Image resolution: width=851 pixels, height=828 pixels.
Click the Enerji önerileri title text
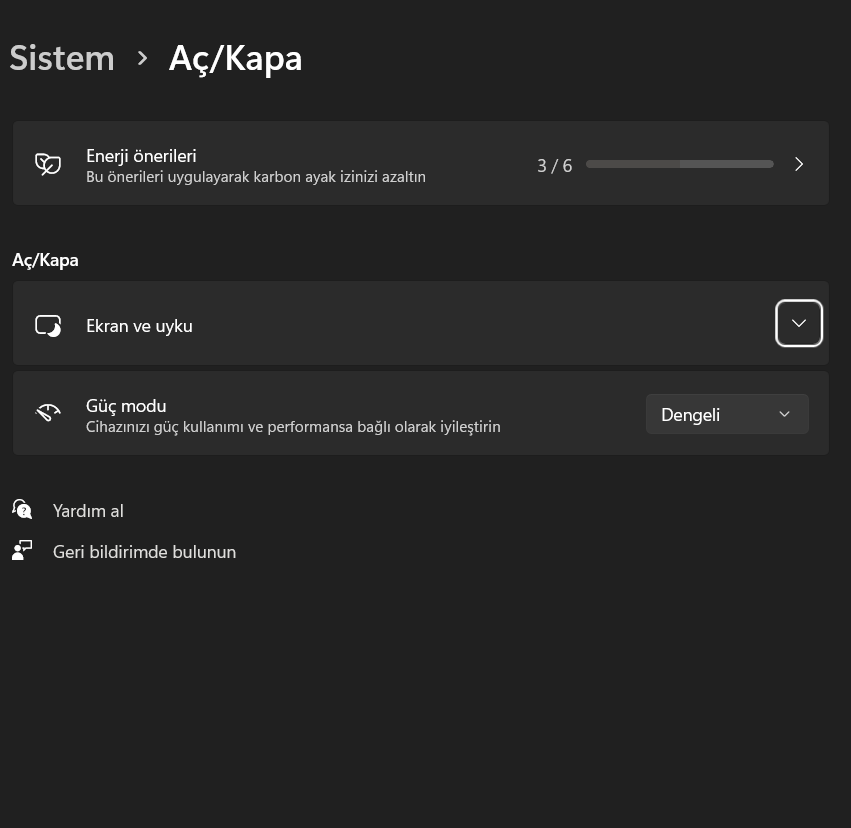[141, 156]
